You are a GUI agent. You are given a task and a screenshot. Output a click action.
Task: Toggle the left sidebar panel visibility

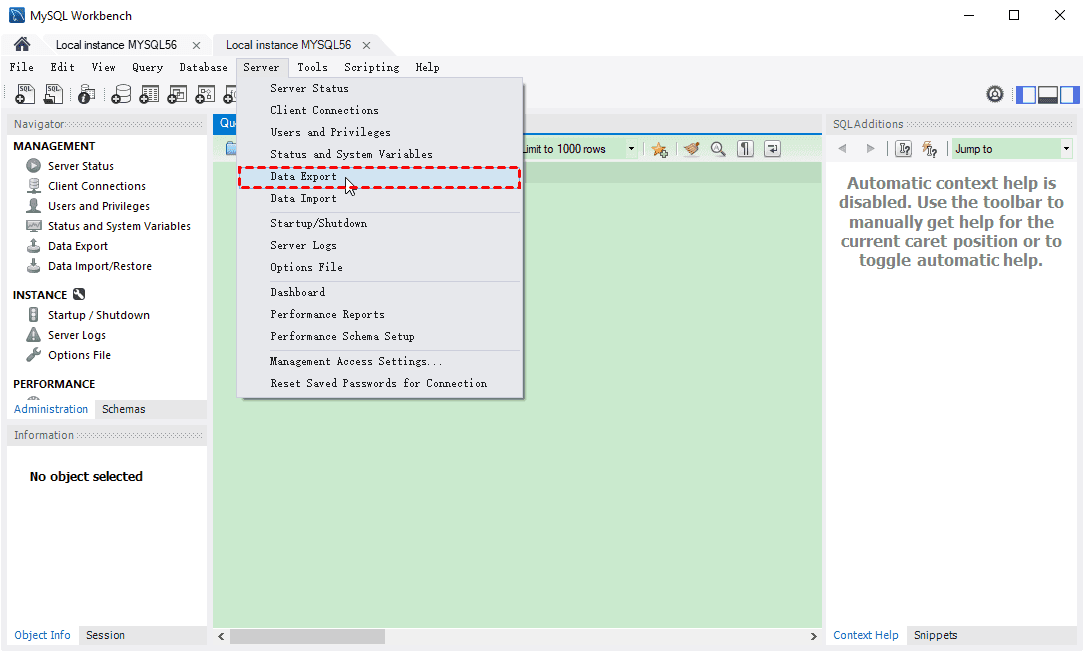coord(1026,95)
